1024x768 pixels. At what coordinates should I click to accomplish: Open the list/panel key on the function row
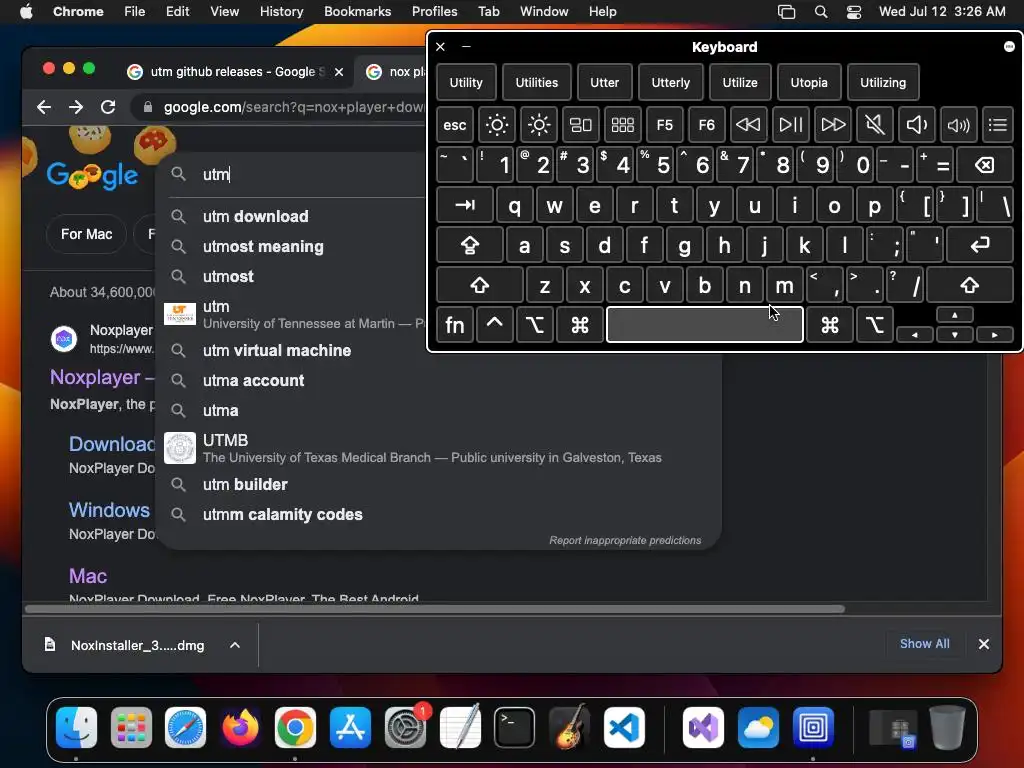point(997,124)
